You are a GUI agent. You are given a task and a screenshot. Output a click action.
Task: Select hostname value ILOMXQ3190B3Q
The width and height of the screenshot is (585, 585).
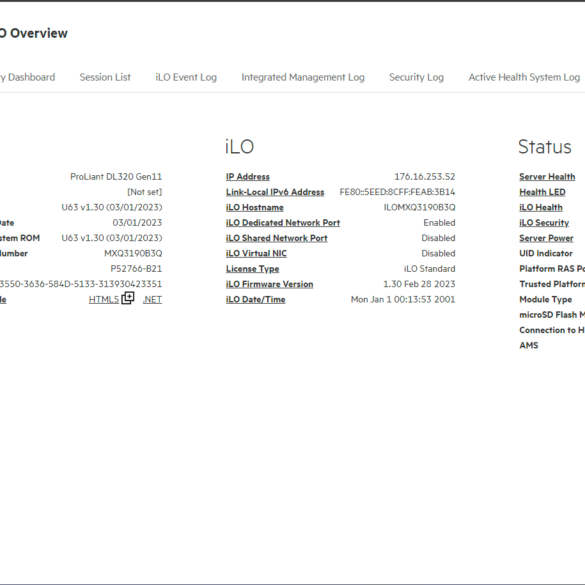coord(419,207)
